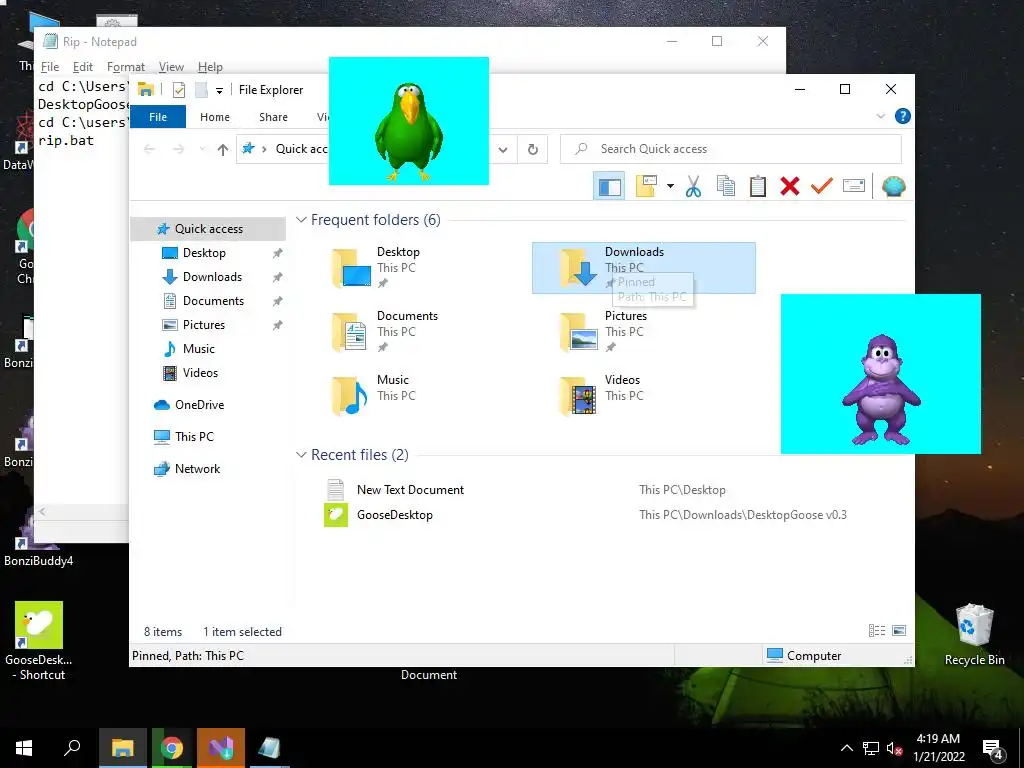1024x768 pixels.
Task: Open the notification center icon
Action: tap(993, 749)
